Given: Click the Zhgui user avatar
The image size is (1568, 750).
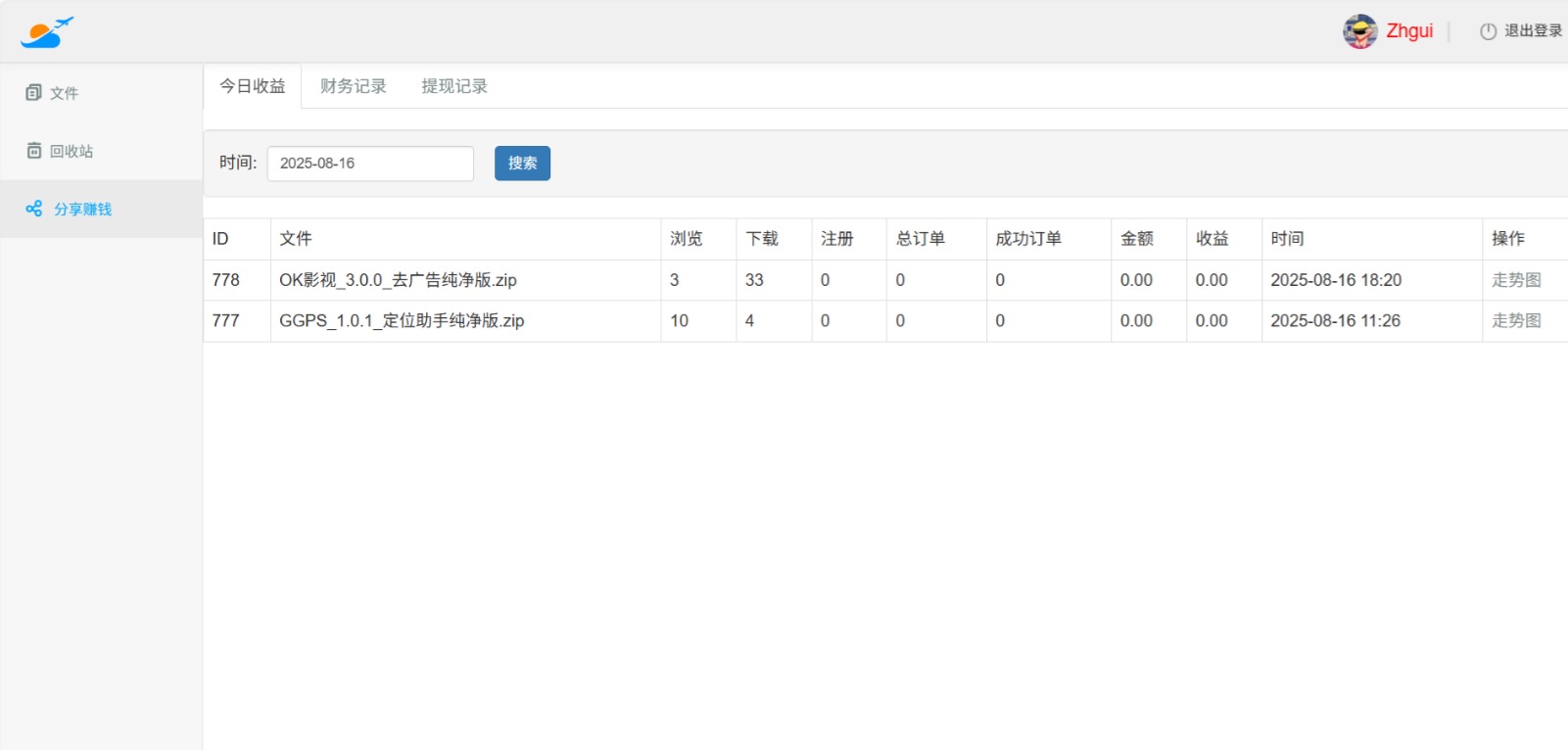Looking at the screenshot, I should (1359, 31).
